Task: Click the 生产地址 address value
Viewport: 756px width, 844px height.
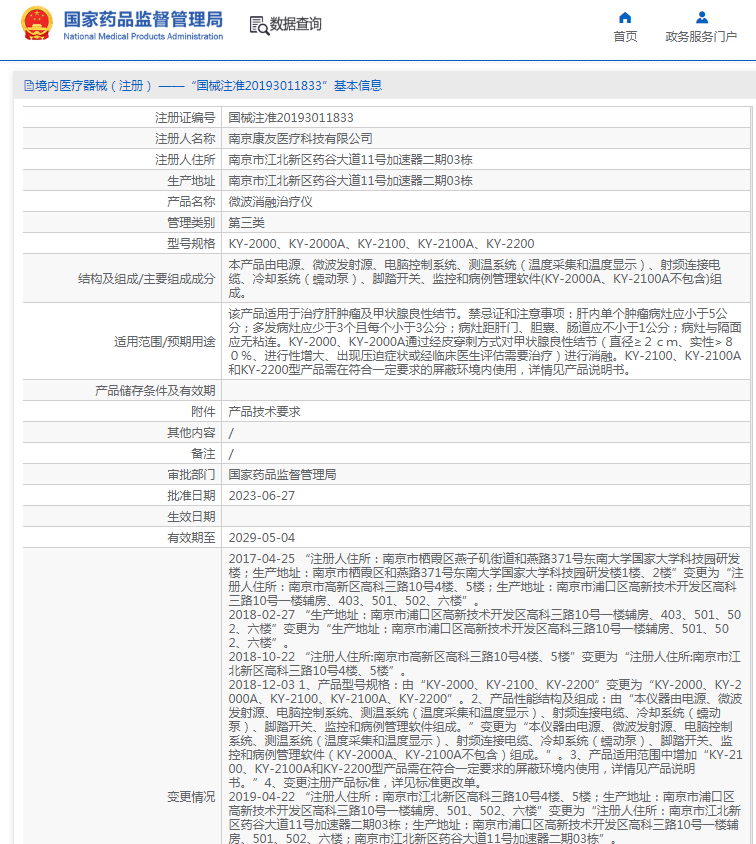Action: click(x=350, y=180)
